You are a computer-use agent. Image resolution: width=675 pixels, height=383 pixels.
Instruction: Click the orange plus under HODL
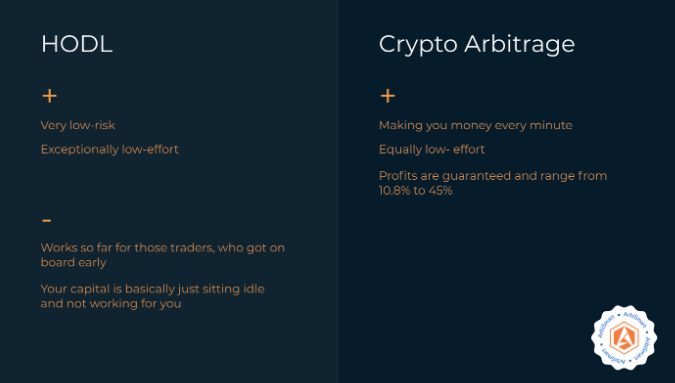(x=50, y=96)
